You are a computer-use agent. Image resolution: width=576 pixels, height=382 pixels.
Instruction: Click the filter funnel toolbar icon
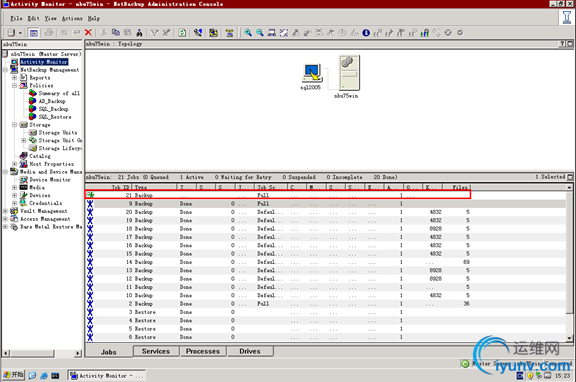point(154,33)
